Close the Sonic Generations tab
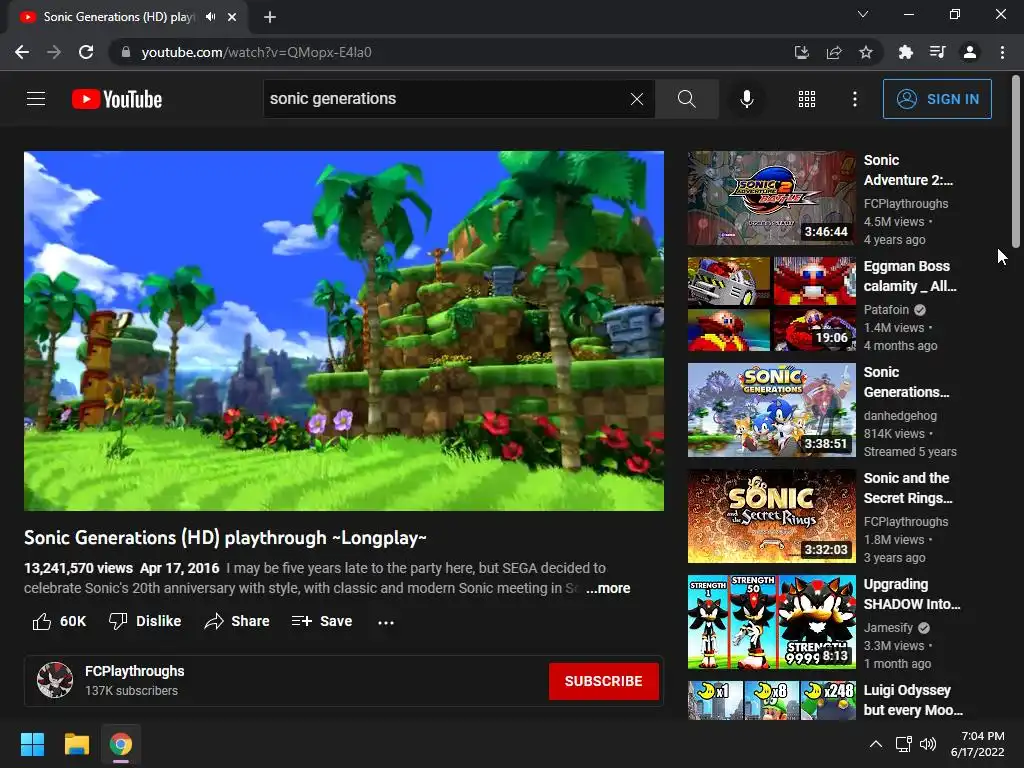 (x=232, y=17)
